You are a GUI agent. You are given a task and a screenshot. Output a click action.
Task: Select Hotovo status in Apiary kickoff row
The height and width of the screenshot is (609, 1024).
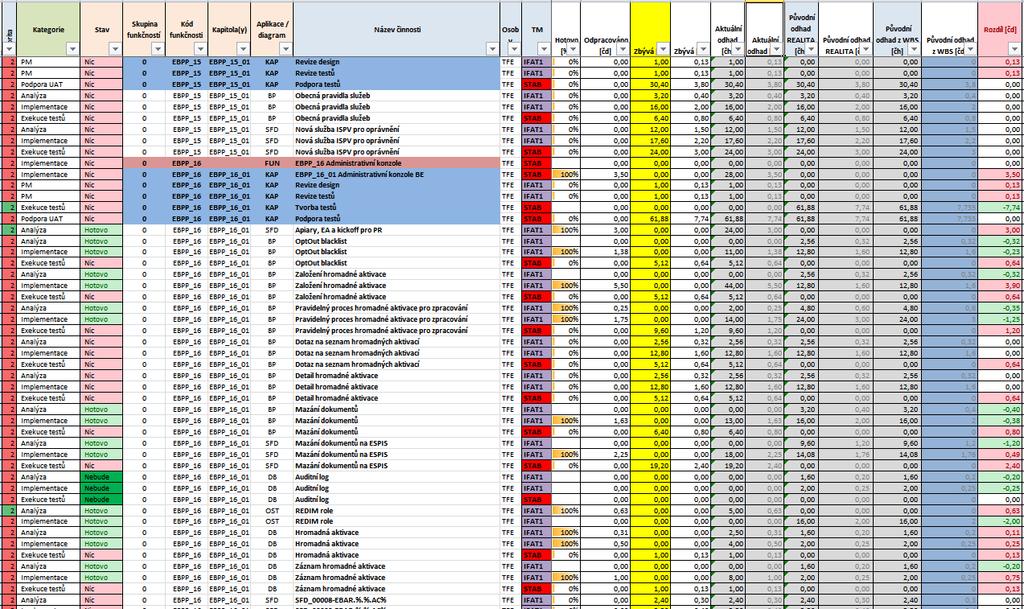pos(101,230)
